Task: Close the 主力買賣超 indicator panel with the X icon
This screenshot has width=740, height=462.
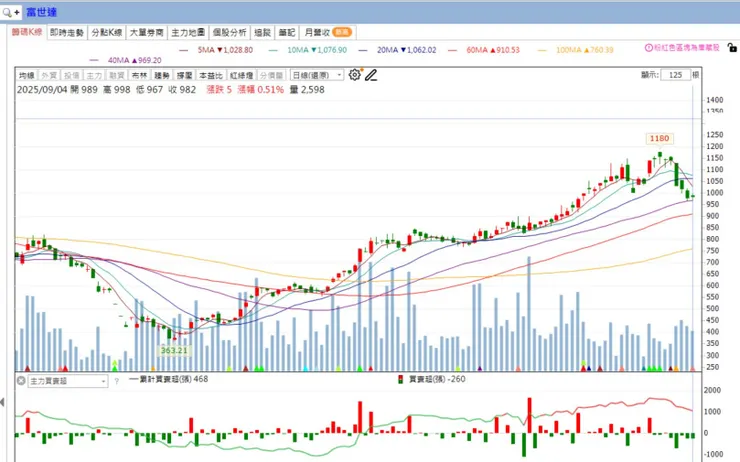Action: 21,380
